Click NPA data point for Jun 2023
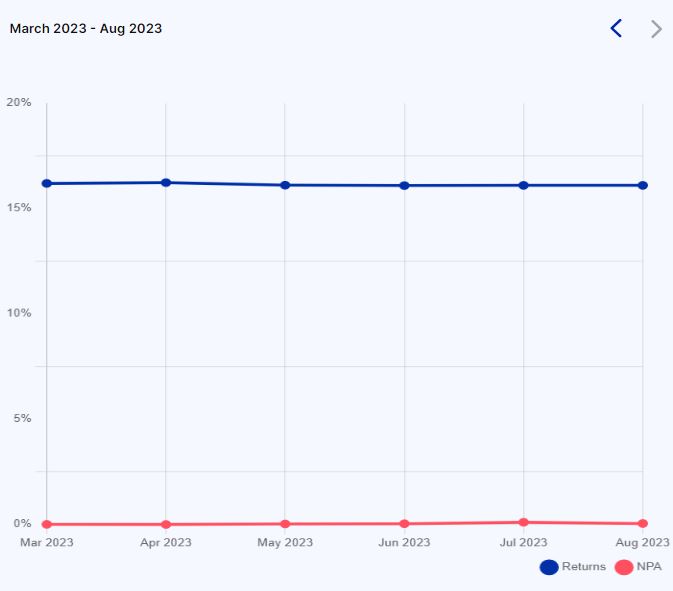Image resolution: width=673 pixels, height=591 pixels. pos(404,523)
